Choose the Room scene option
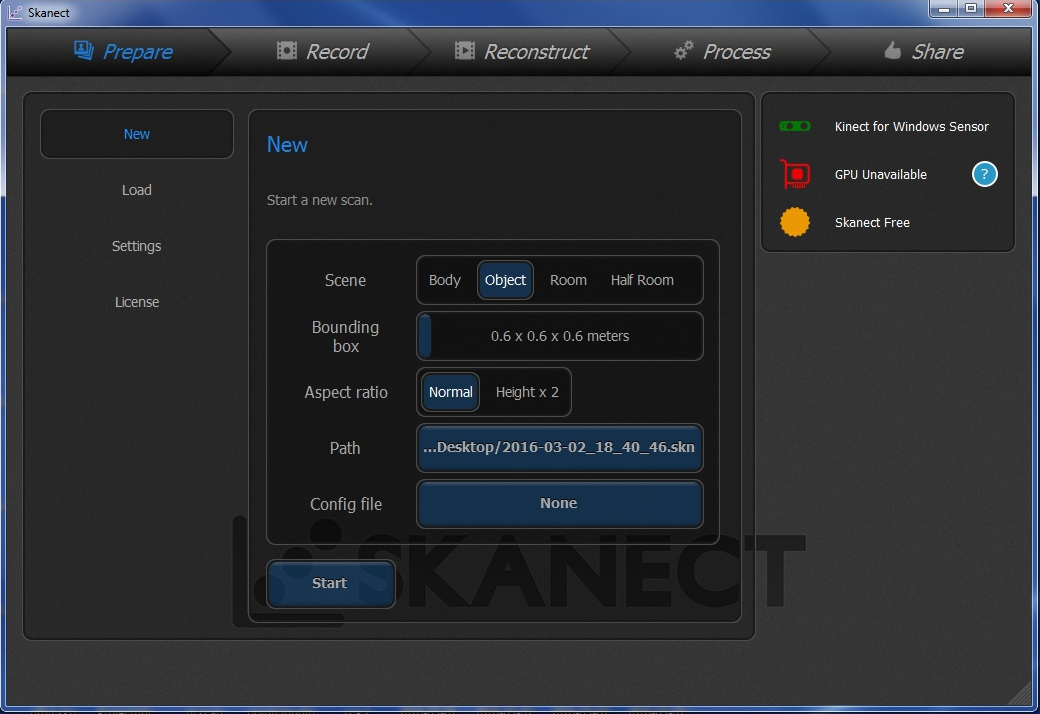Viewport: 1040px width, 714px height. [x=568, y=280]
